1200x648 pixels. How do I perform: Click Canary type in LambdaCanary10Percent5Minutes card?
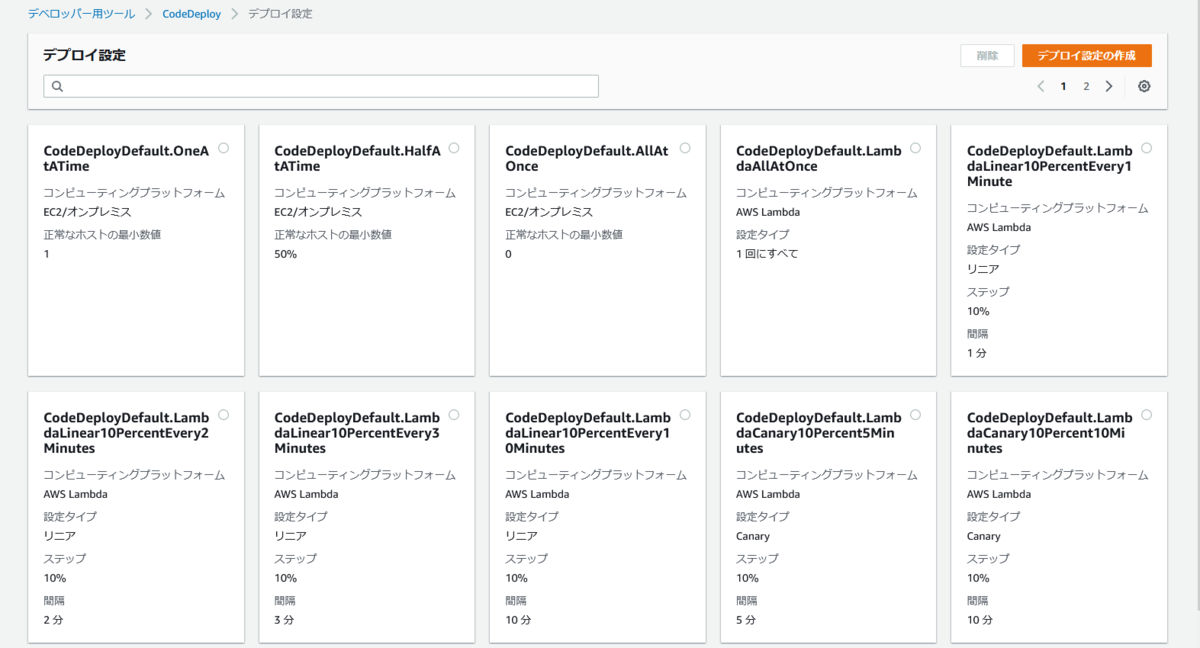tap(753, 537)
